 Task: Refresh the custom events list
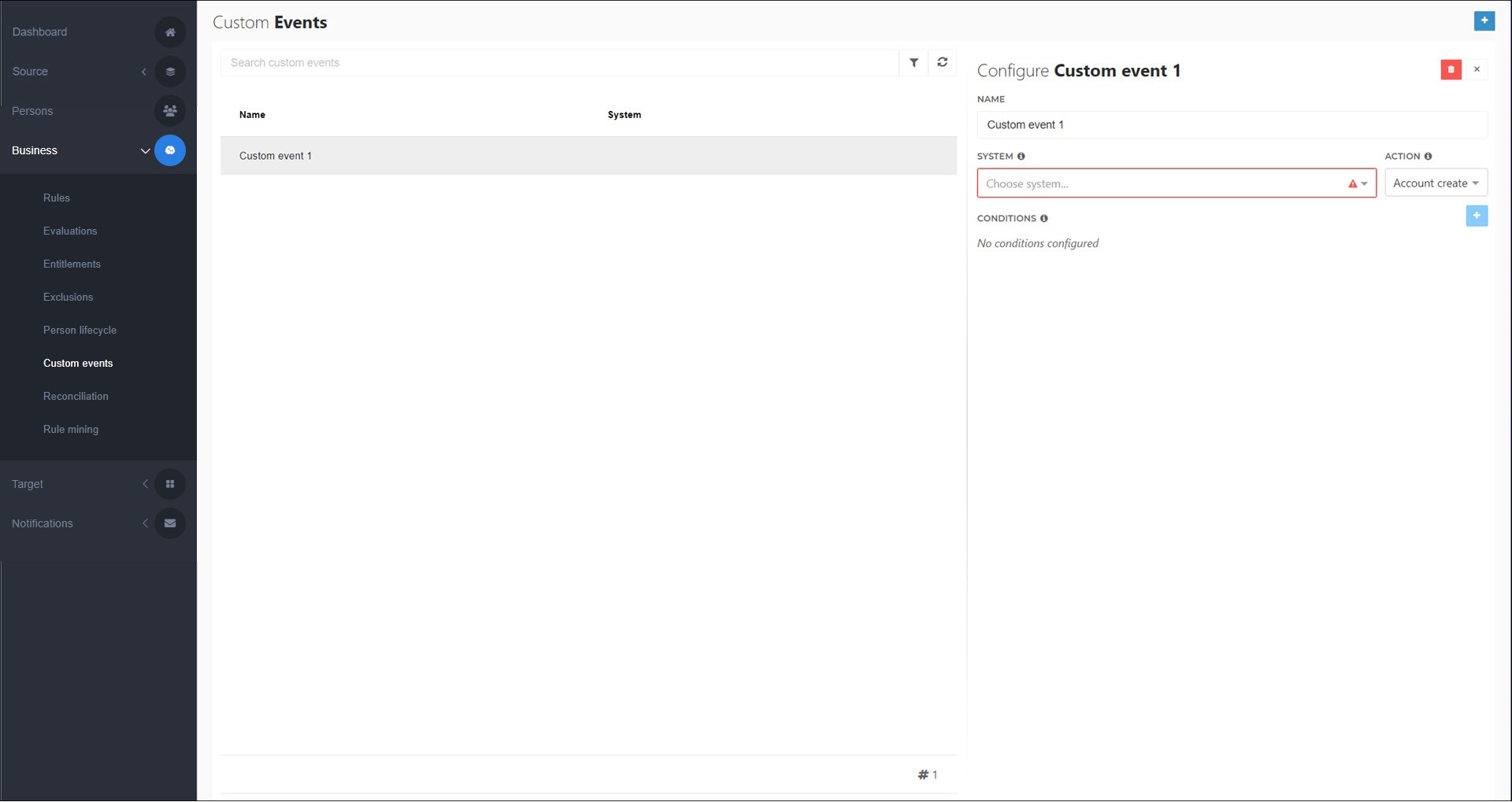pyautogui.click(x=942, y=62)
